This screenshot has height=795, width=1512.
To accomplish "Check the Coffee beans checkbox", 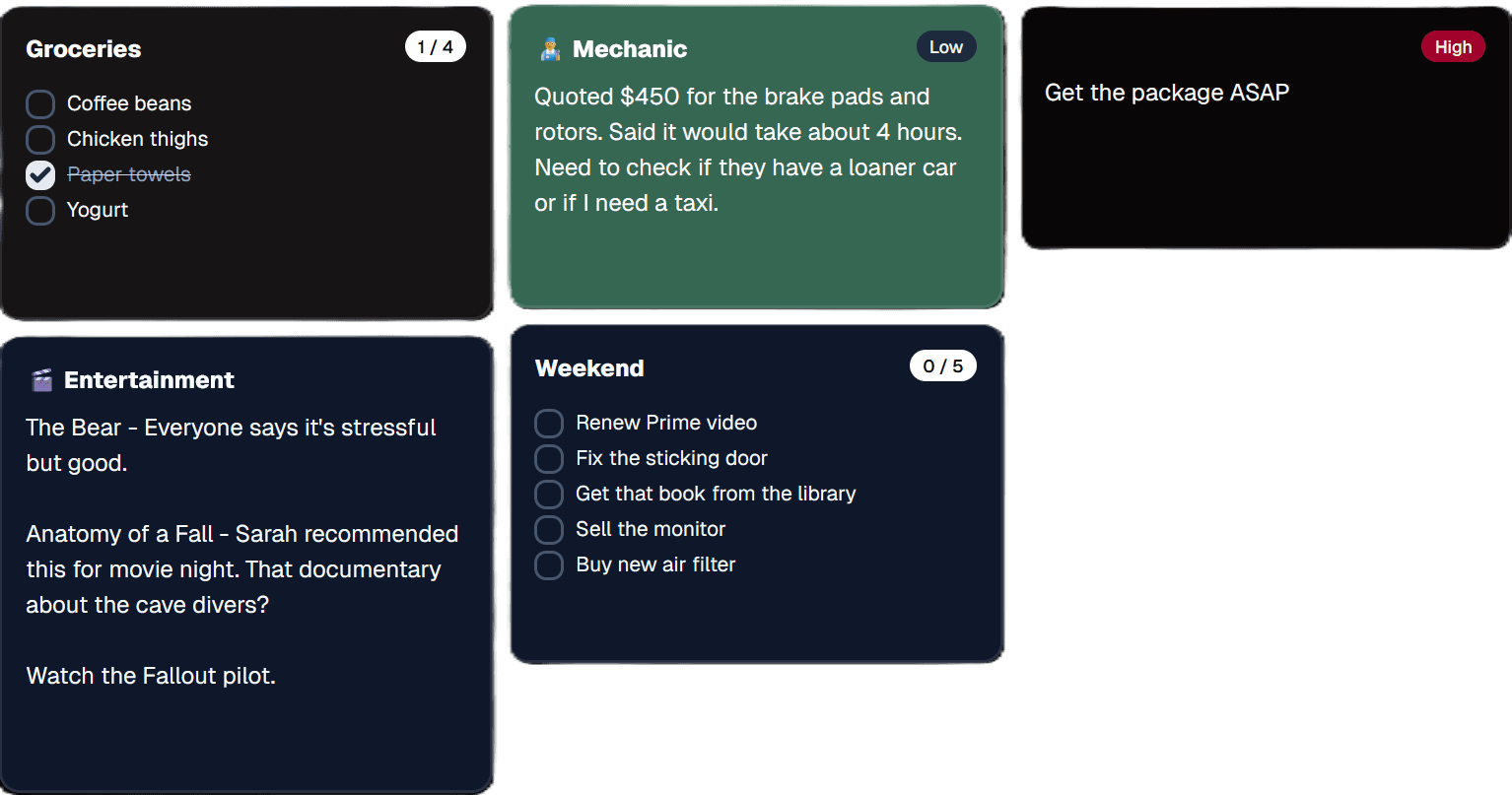I will 40,104.
